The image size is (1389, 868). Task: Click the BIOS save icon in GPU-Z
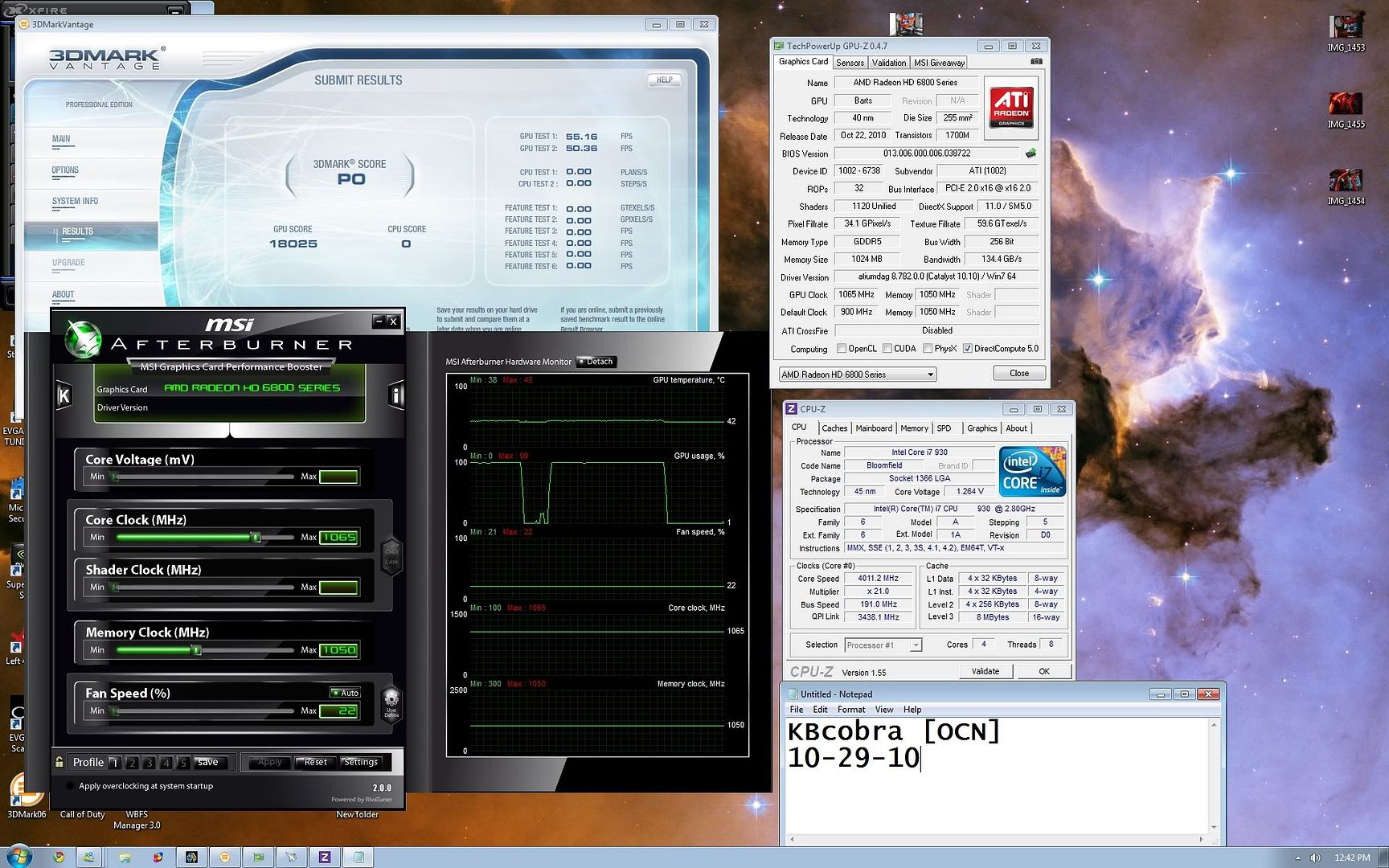coord(1030,153)
